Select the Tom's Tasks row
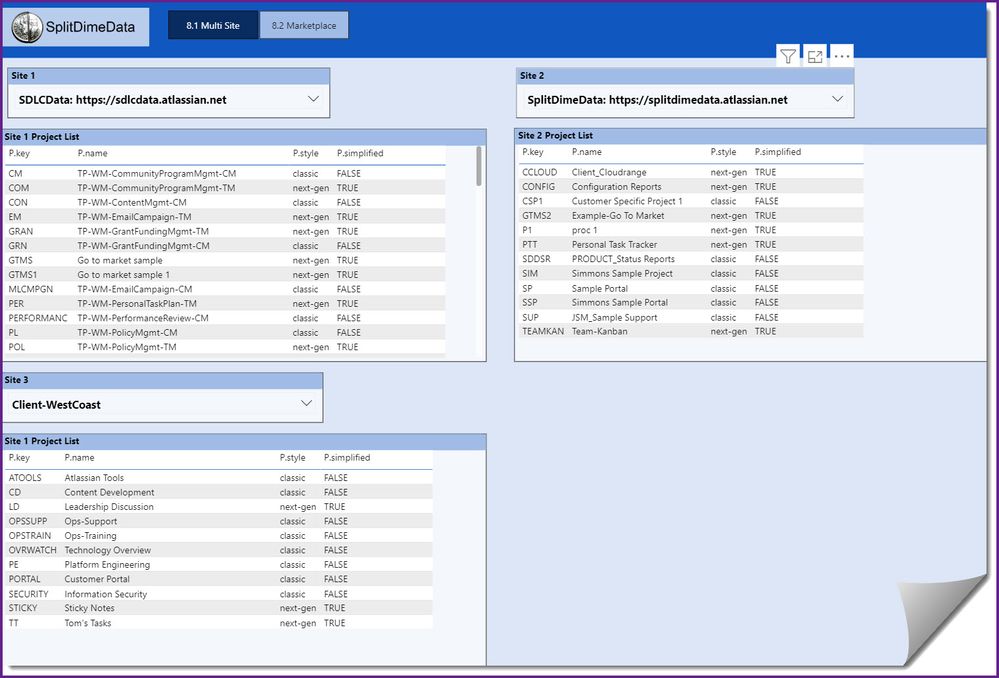Image resolution: width=999 pixels, height=678 pixels. click(x=219, y=623)
